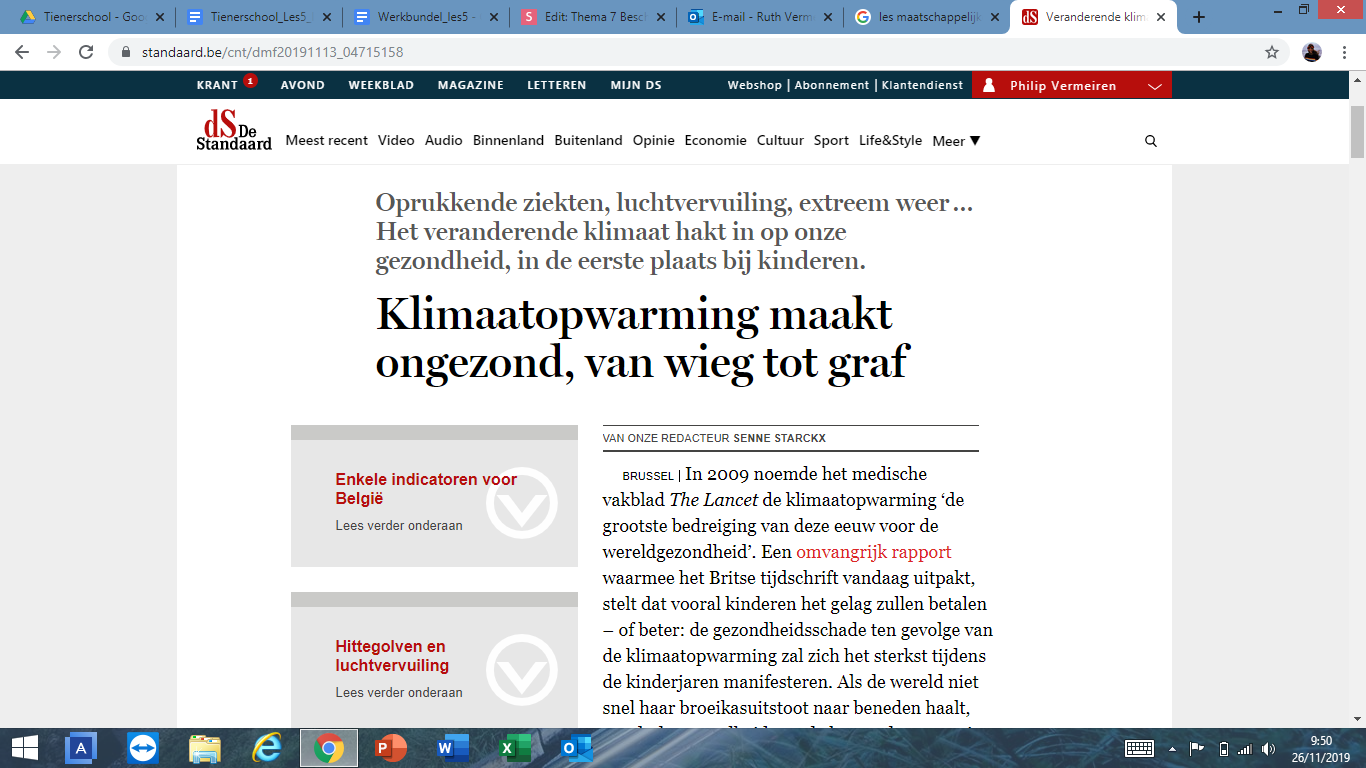Show hidden tray icons arrow
This screenshot has width=1366, height=768.
(x=1172, y=748)
